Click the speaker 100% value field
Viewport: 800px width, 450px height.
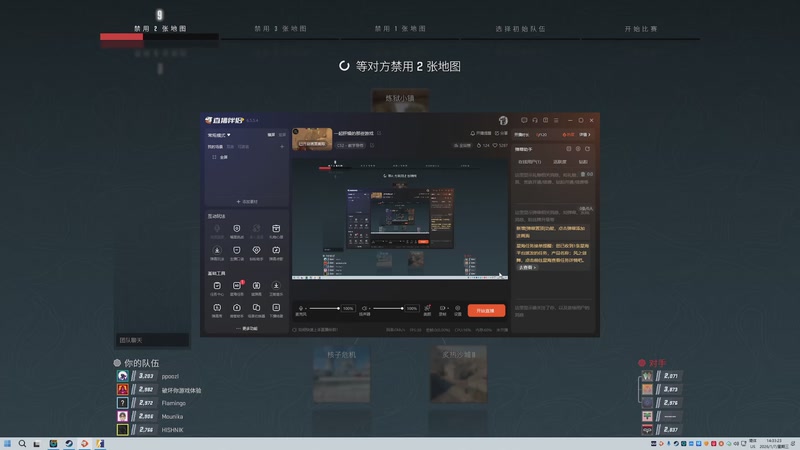(x=412, y=308)
